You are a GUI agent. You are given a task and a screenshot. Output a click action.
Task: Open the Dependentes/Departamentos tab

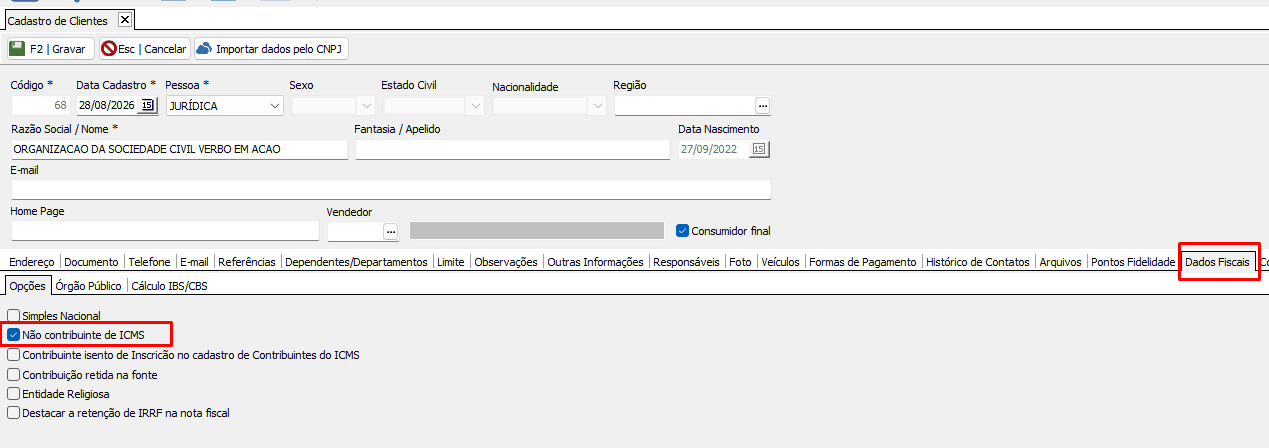(356, 262)
